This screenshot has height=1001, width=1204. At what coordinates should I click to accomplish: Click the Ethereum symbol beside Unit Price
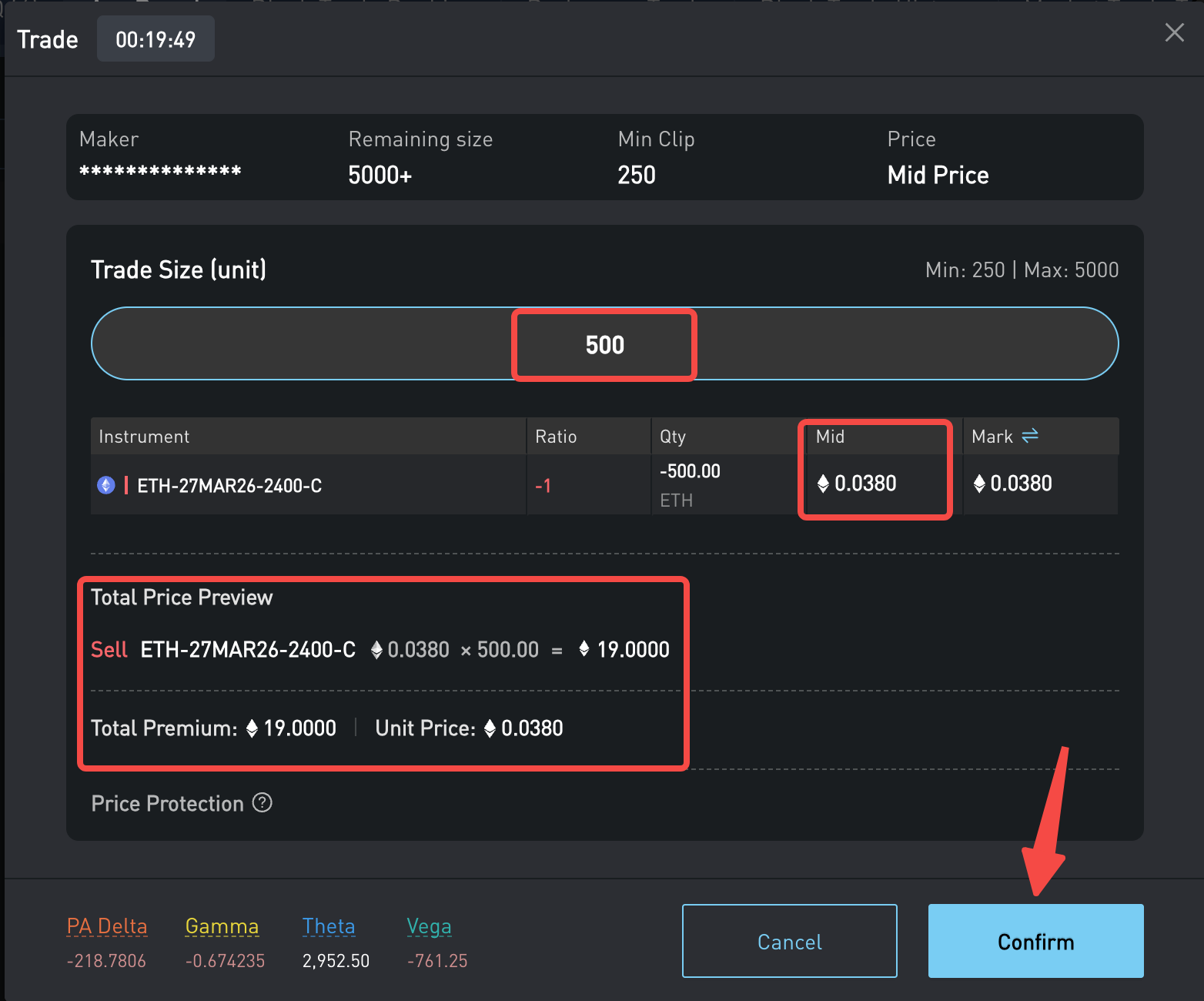pyautogui.click(x=490, y=728)
